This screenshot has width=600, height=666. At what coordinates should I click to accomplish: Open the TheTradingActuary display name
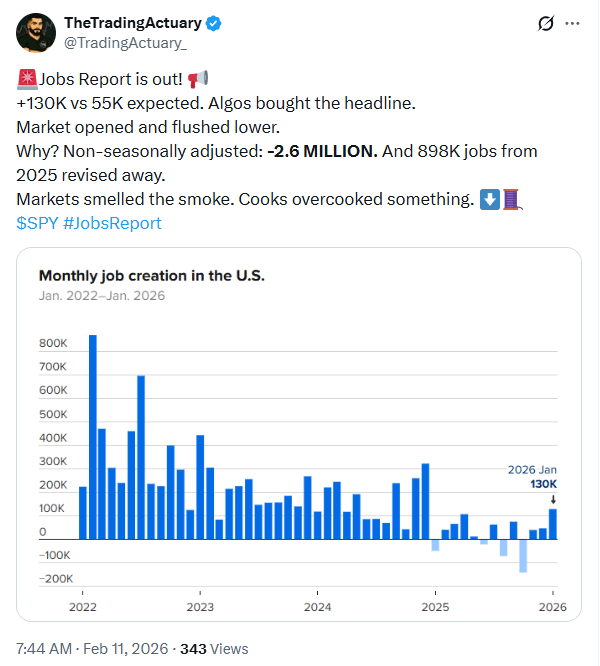pos(132,23)
